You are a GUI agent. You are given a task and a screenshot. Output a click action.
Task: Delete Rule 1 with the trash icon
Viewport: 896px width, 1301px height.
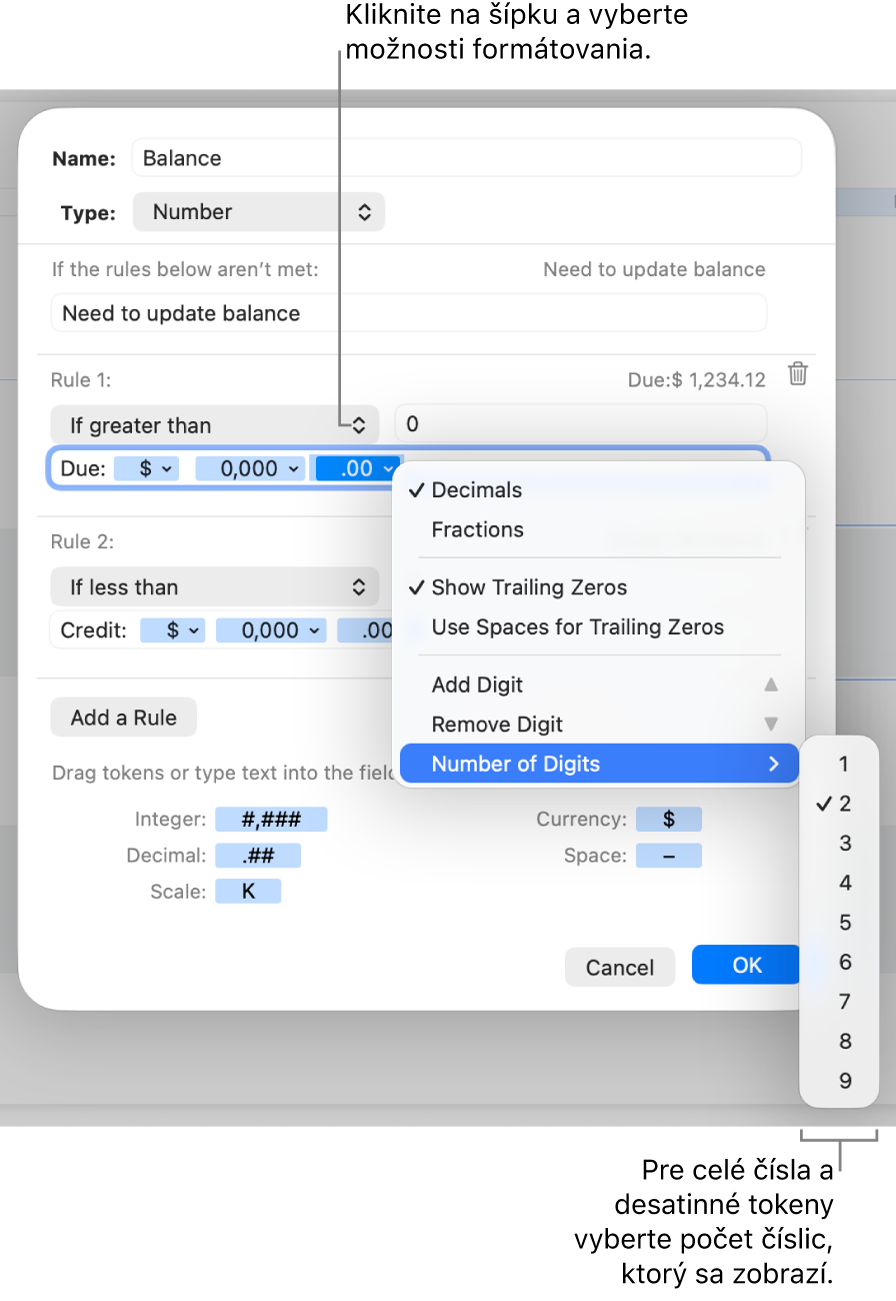(x=797, y=375)
